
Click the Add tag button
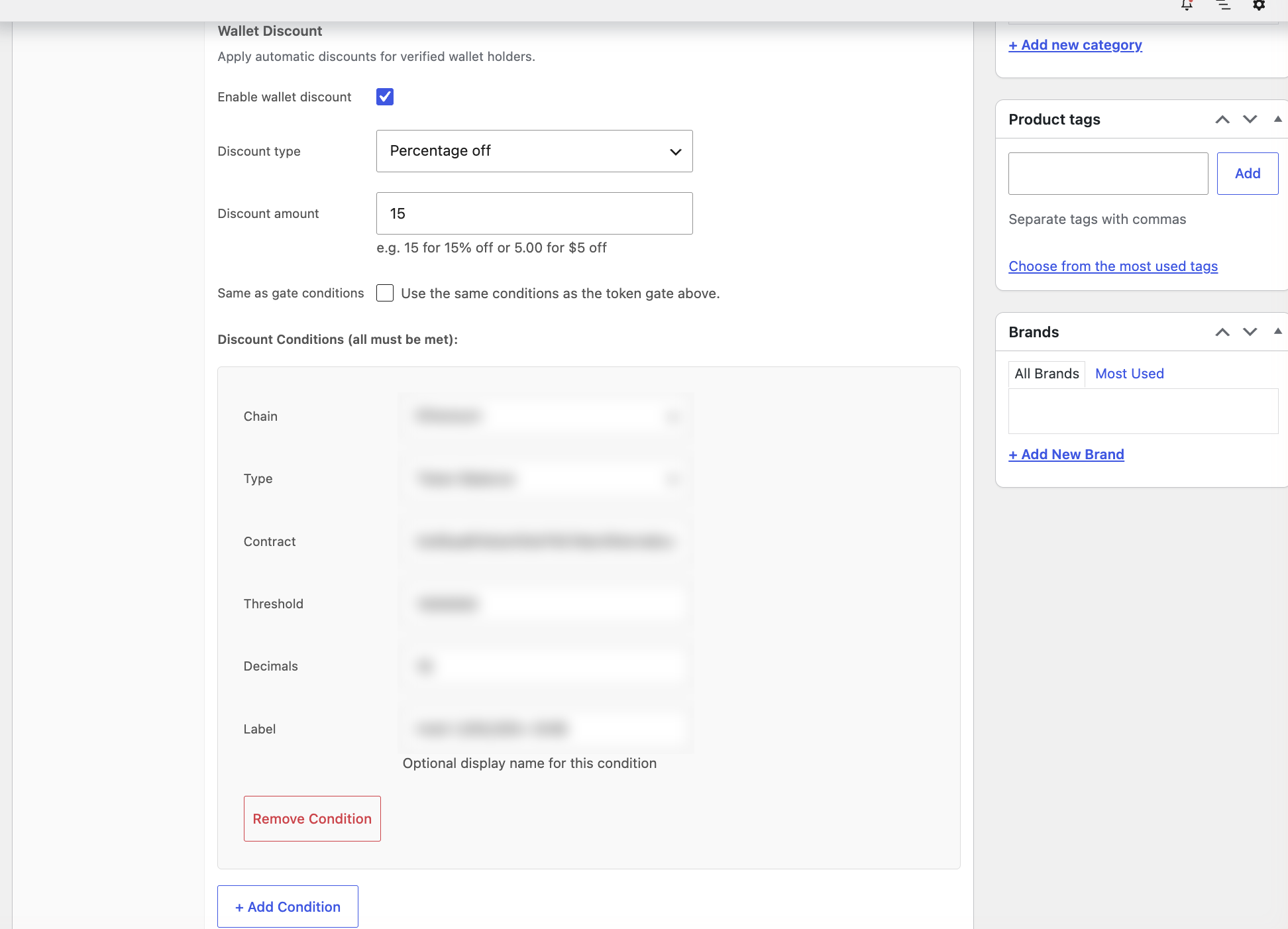point(1248,174)
